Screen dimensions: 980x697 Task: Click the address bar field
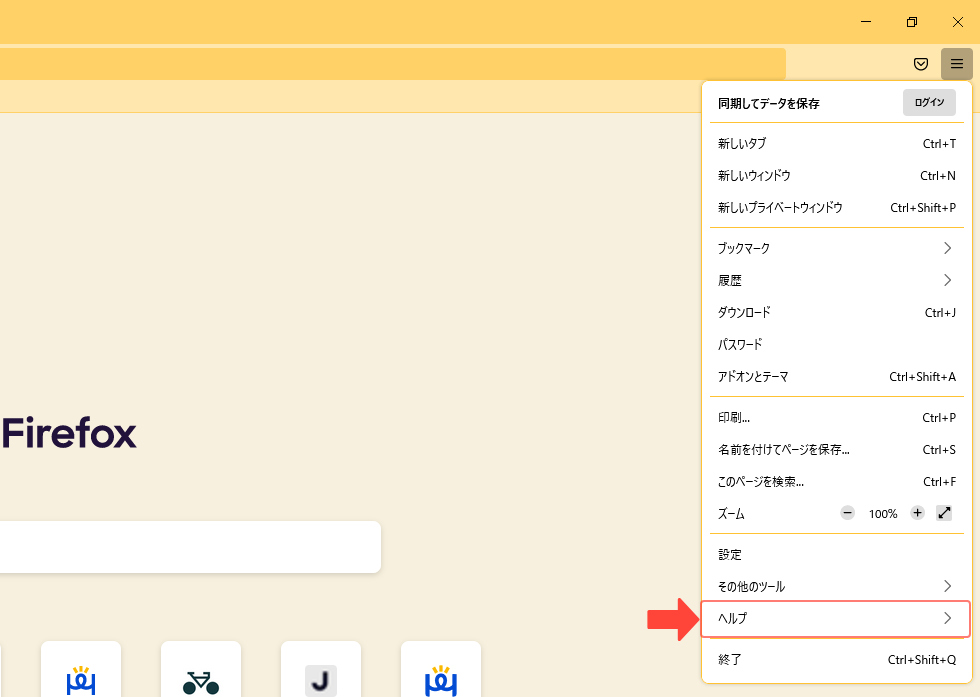(392, 64)
